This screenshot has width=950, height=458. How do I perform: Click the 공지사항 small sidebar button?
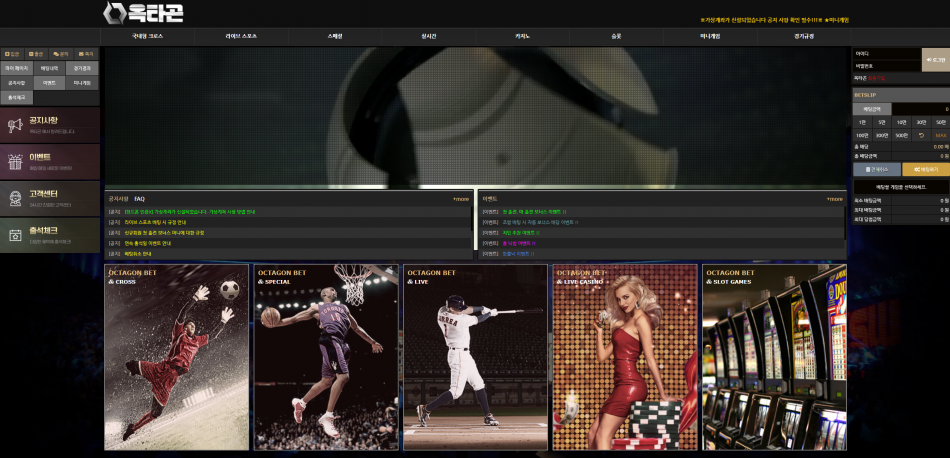click(x=16, y=83)
